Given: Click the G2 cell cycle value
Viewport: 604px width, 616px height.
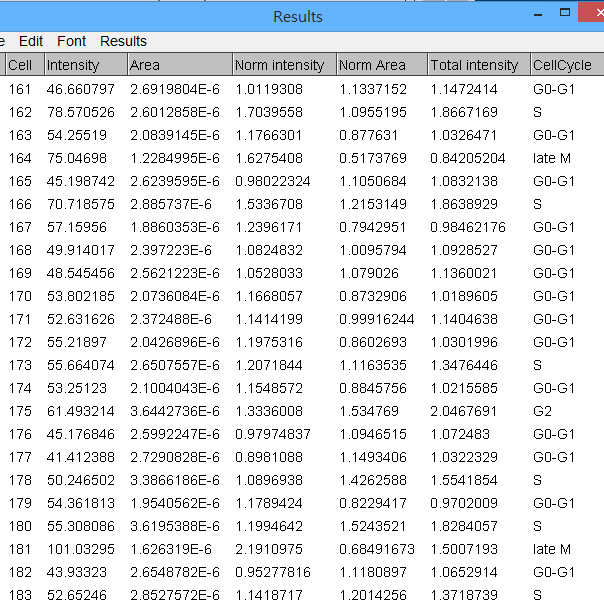Looking at the screenshot, I should click(544, 411).
